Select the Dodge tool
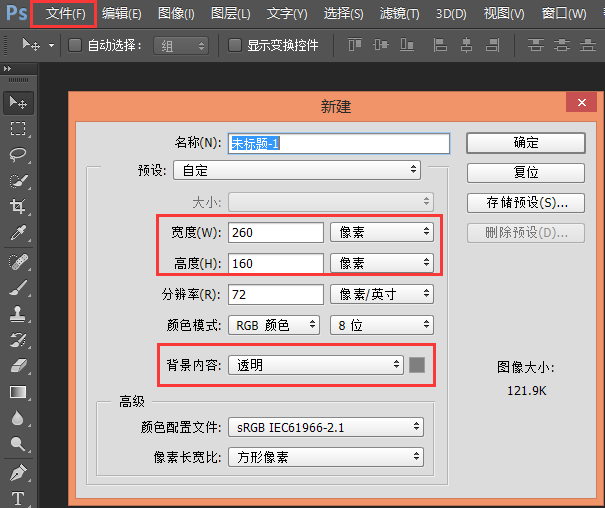The image size is (605, 508). tap(18, 444)
